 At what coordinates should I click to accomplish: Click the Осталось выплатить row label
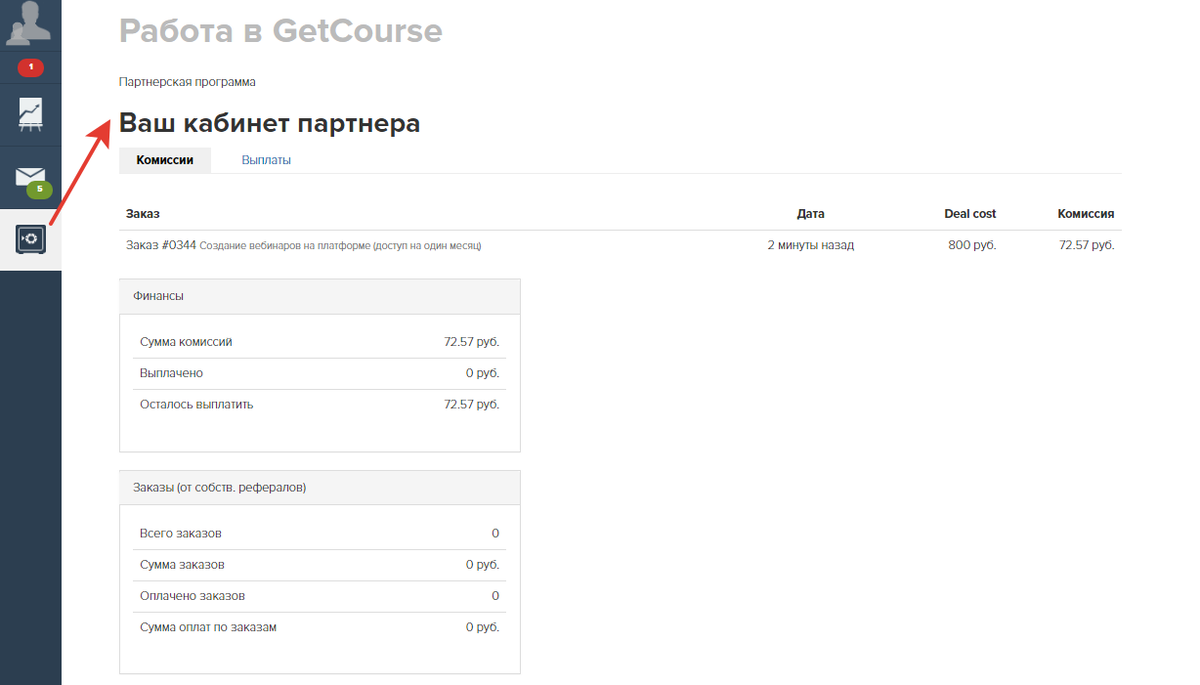(197, 405)
